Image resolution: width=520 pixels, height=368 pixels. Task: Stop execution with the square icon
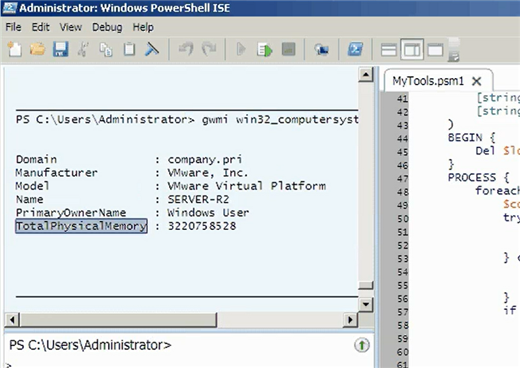(x=288, y=50)
